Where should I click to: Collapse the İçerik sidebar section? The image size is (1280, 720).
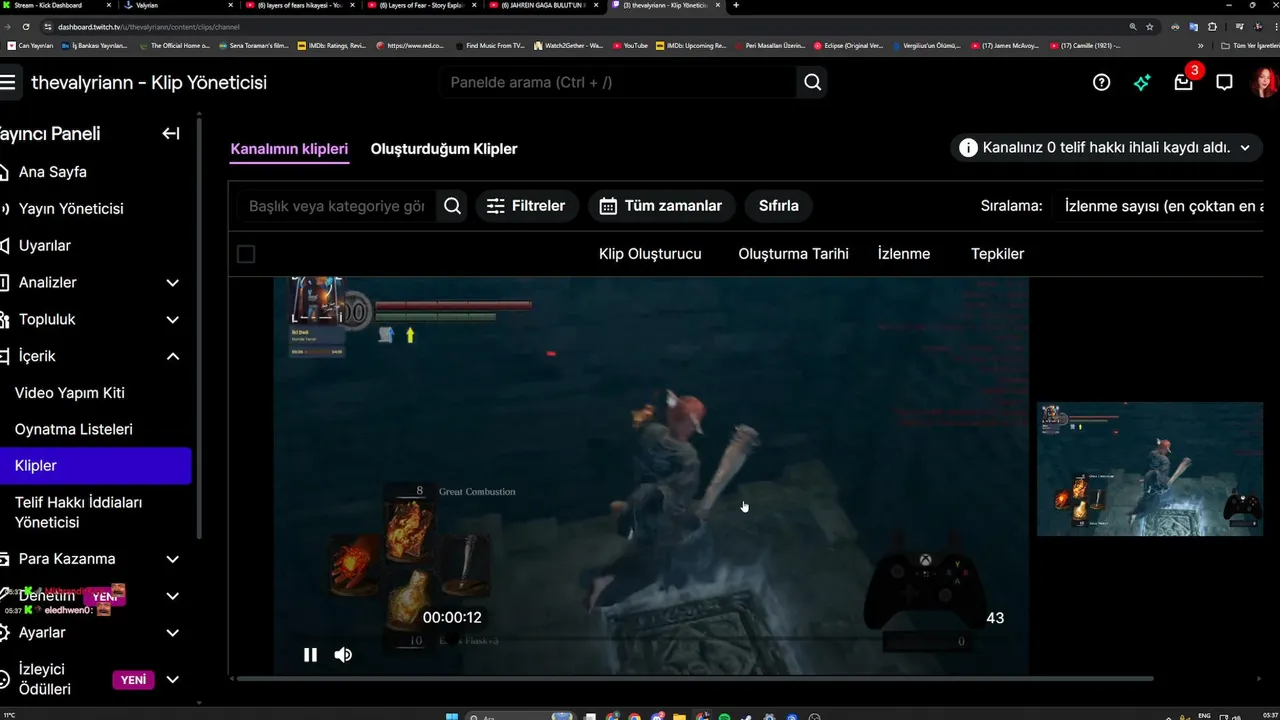(x=172, y=356)
